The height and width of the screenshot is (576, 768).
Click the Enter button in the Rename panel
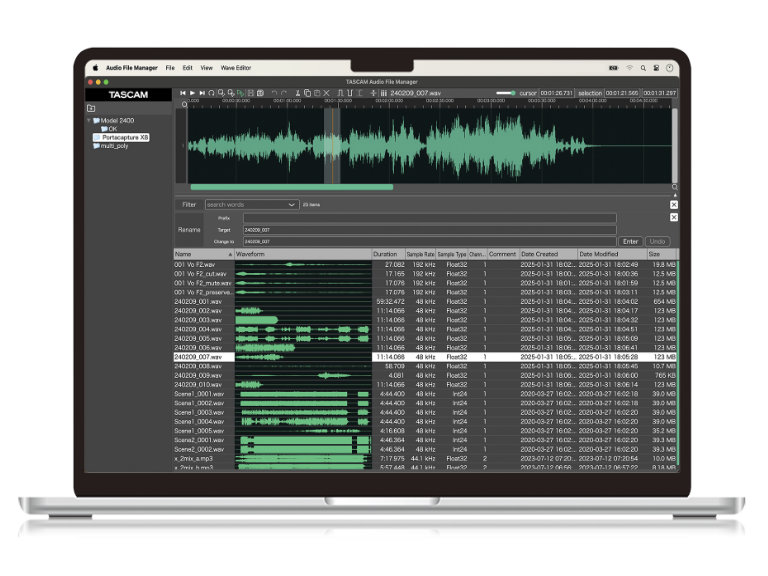[630, 241]
